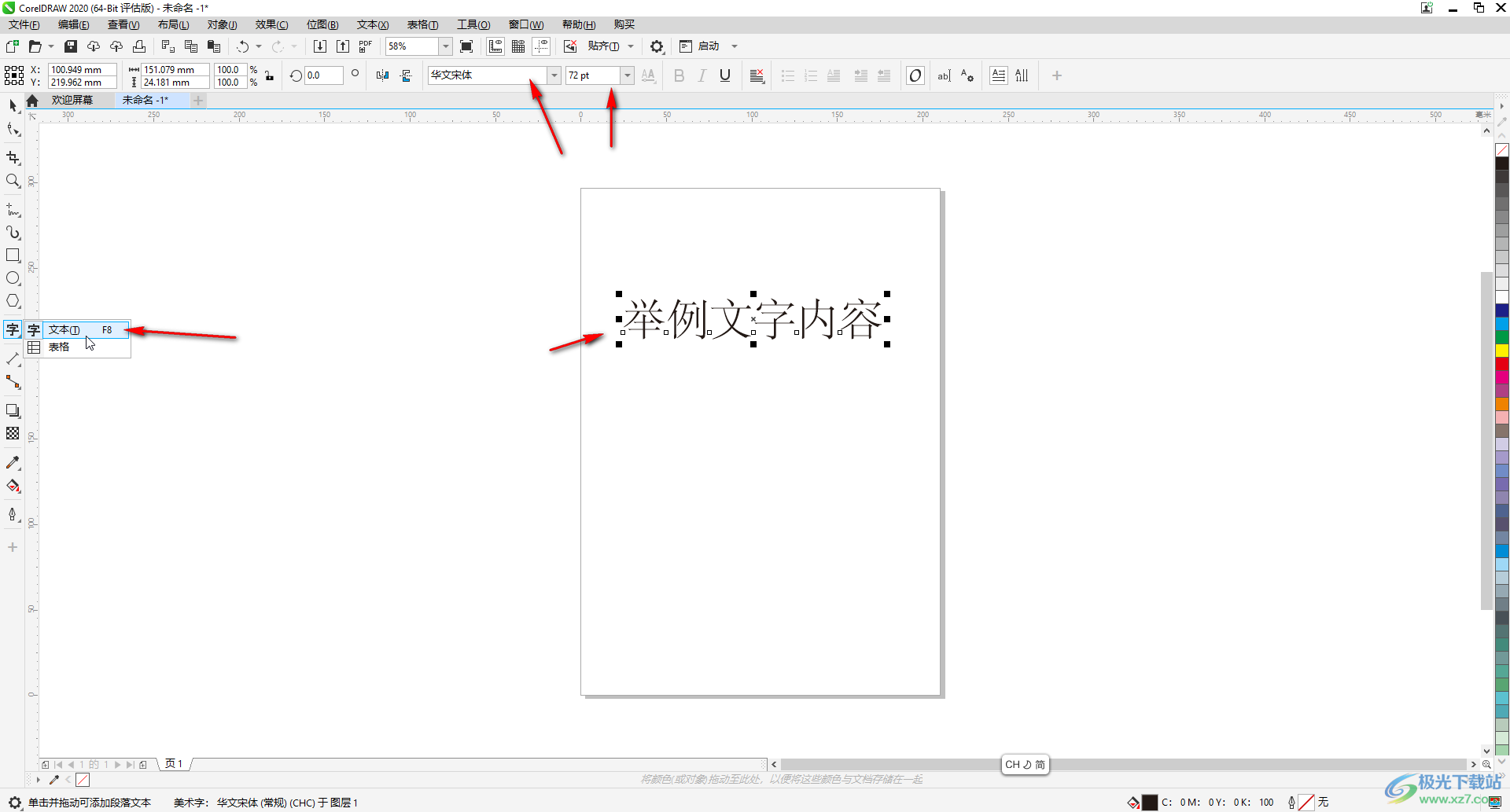Toggle vertical text direction button
Screen dimensions: 1510x812
click(x=1022, y=75)
